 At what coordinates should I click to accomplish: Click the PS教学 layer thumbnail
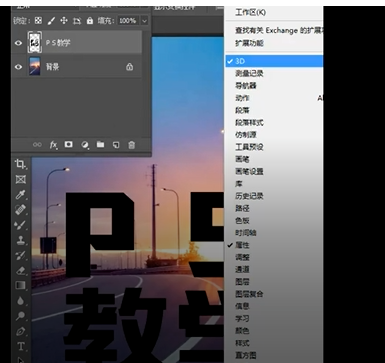[x=35, y=42]
